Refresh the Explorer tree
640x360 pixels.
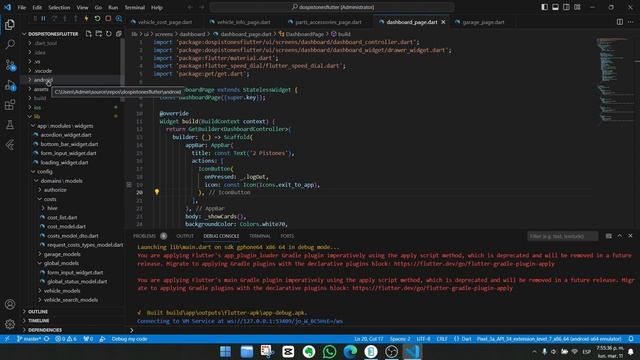point(109,34)
